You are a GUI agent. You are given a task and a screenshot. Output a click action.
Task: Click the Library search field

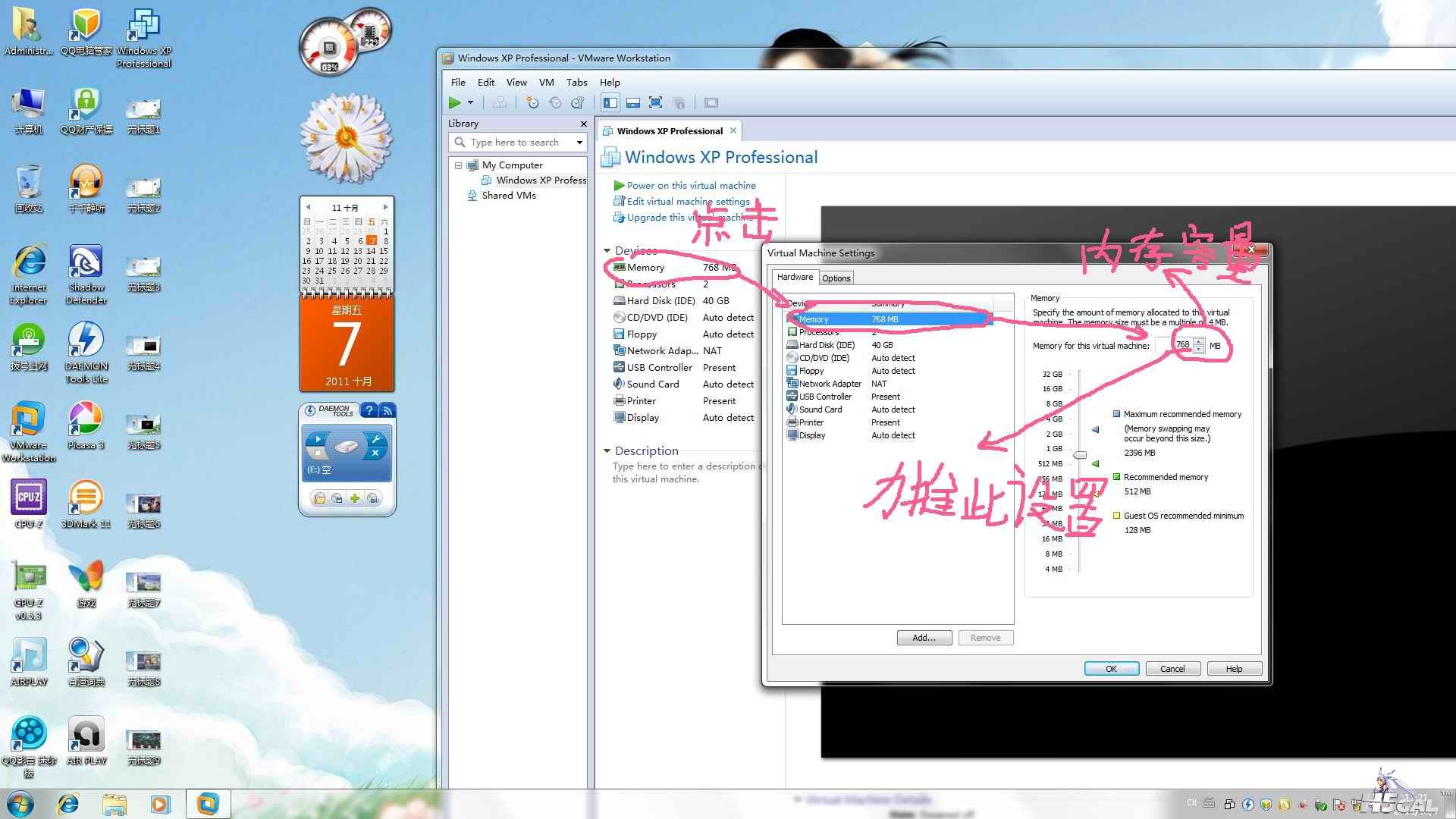pyautogui.click(x=518, y=142)
